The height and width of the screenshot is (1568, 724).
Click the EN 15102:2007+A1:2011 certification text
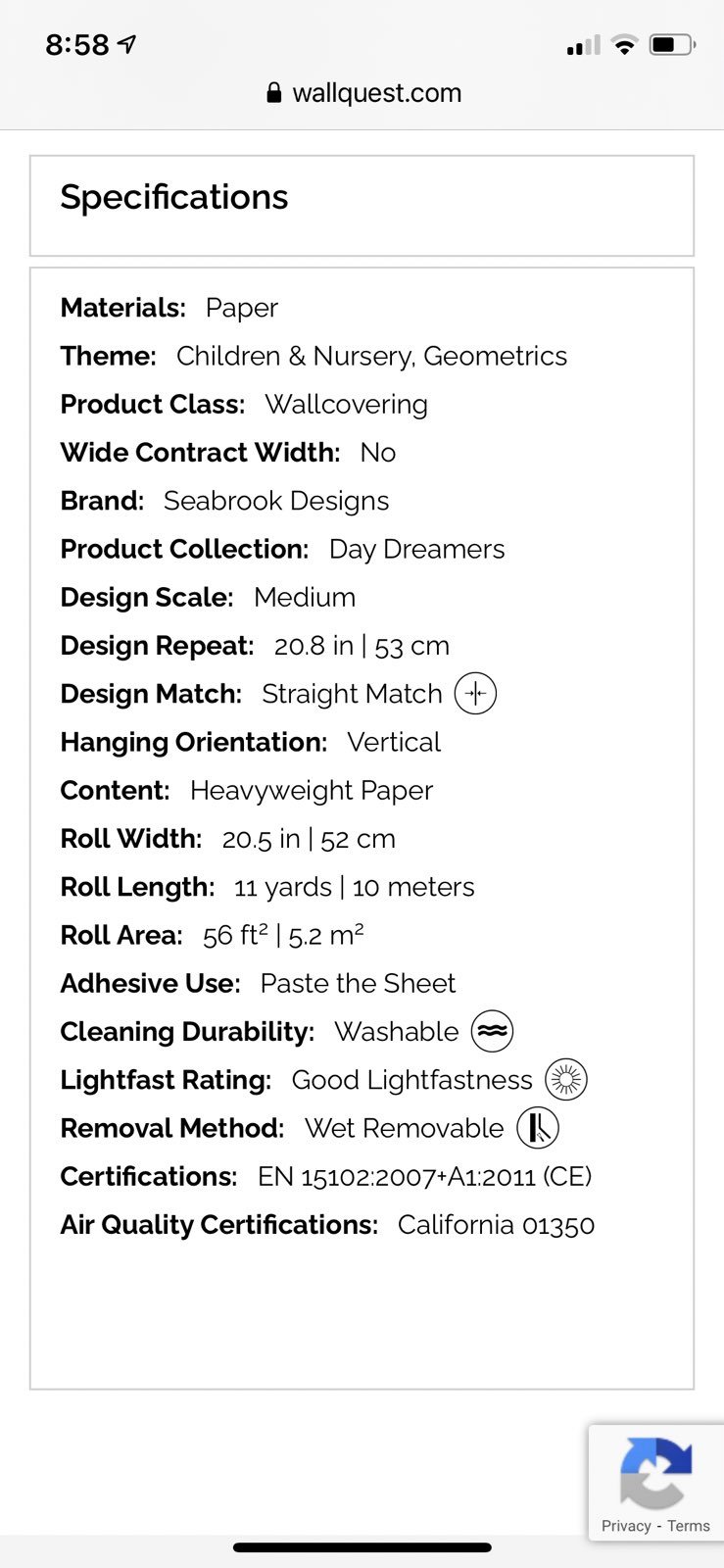click(397, 1176)
